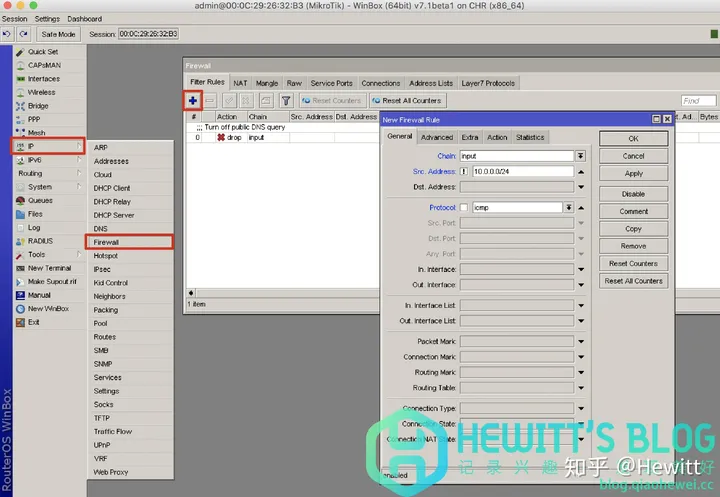
Task: Expand the Packet Mark field arrow
Action: pyautogui.click(x=581, y=341)
